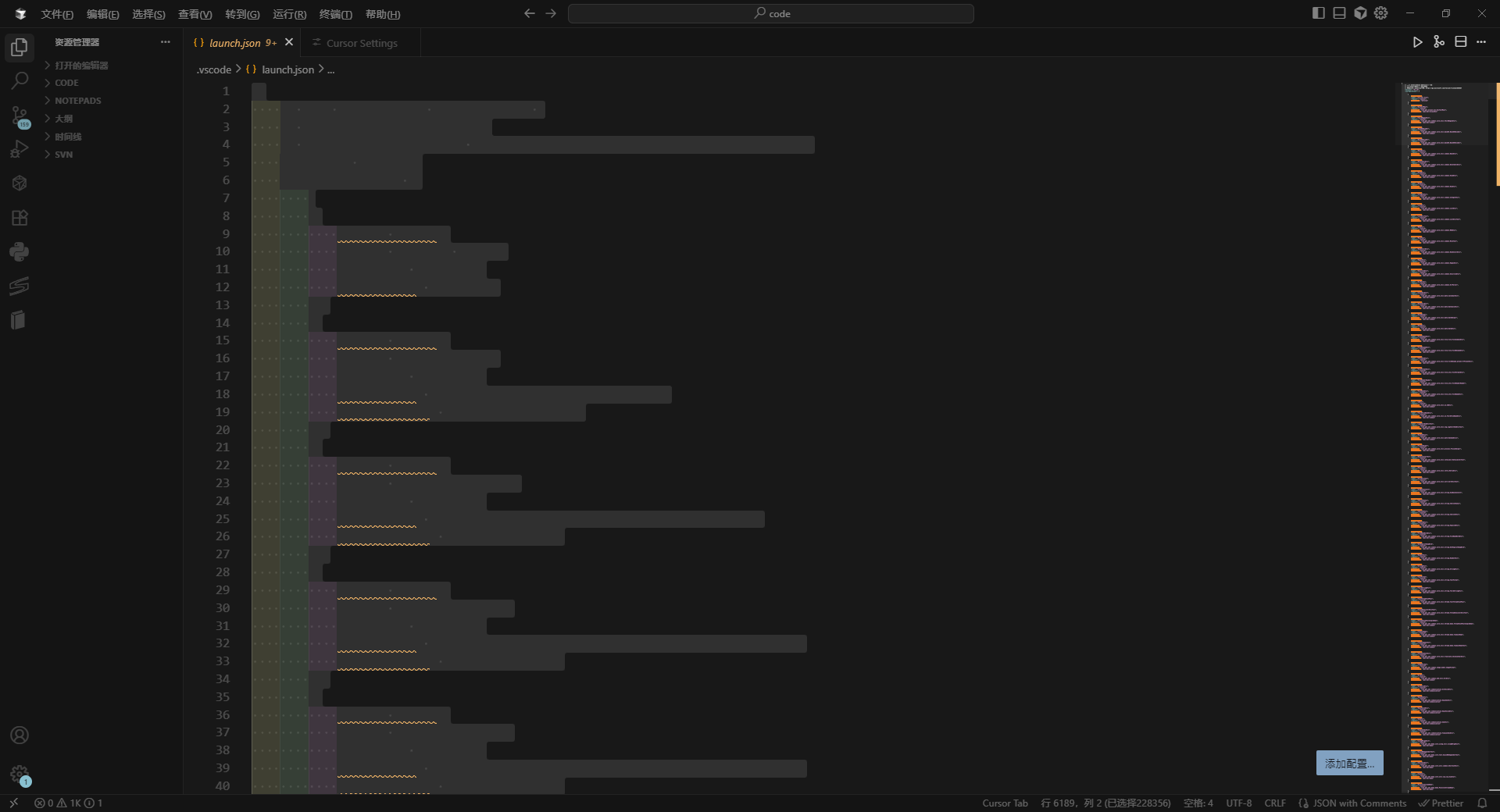This screenshot has width=1500, height=812.
Task: Open the Run and Debug view
Action: click(20, 149)
